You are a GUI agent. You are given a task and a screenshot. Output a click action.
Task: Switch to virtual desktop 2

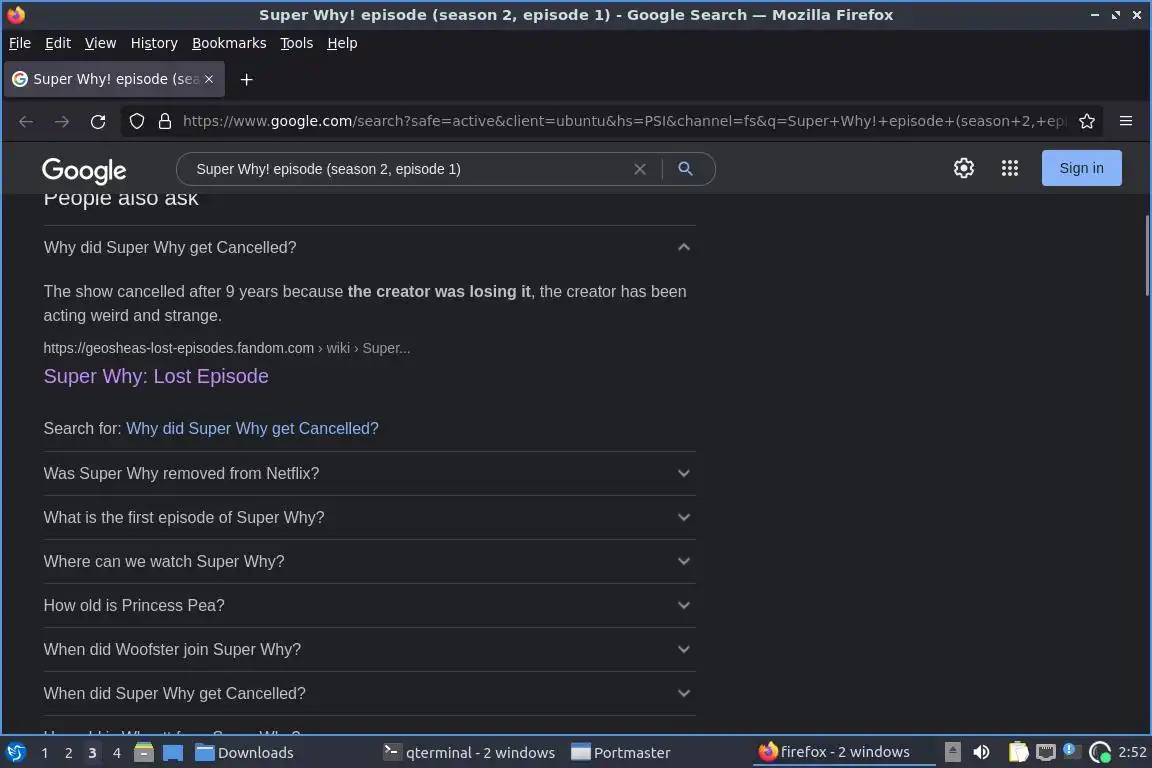pos(68,753)
